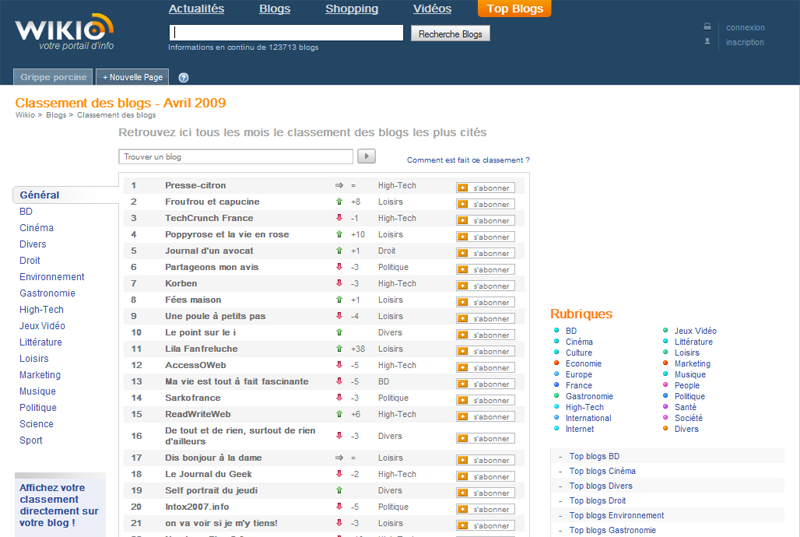Click the RSS icon for Korben

click(463, 286)
